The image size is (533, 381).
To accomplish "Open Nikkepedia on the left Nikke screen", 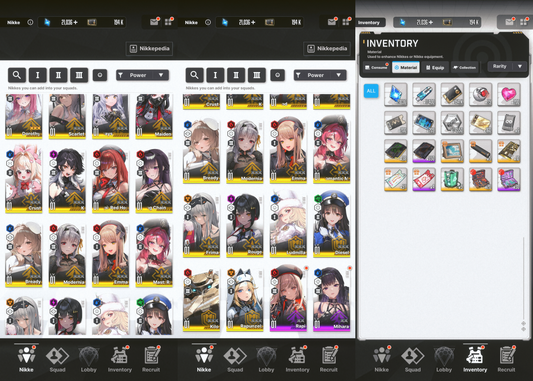I will pos(149,49).
